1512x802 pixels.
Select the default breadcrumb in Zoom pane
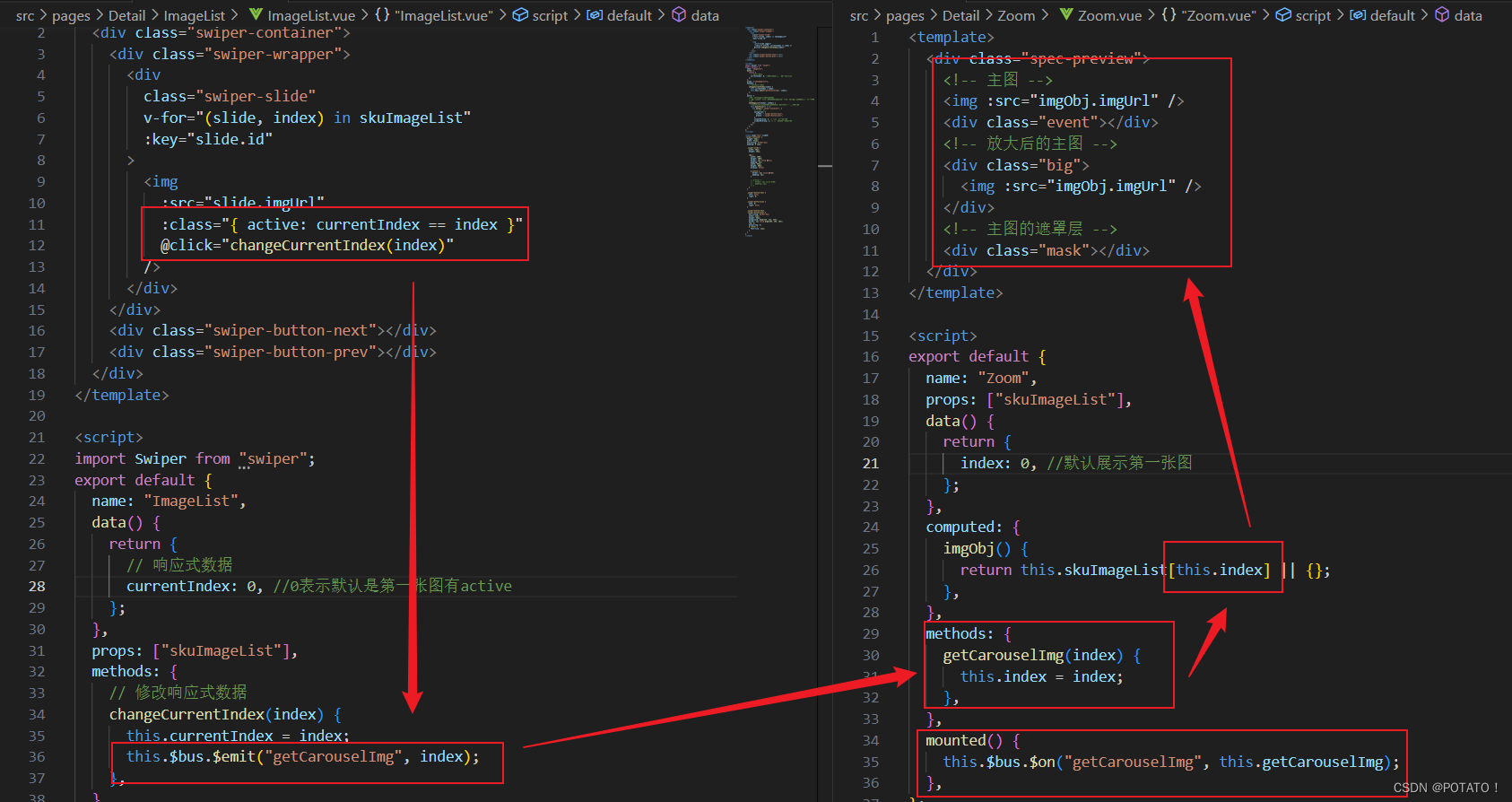pos(1382,15)
